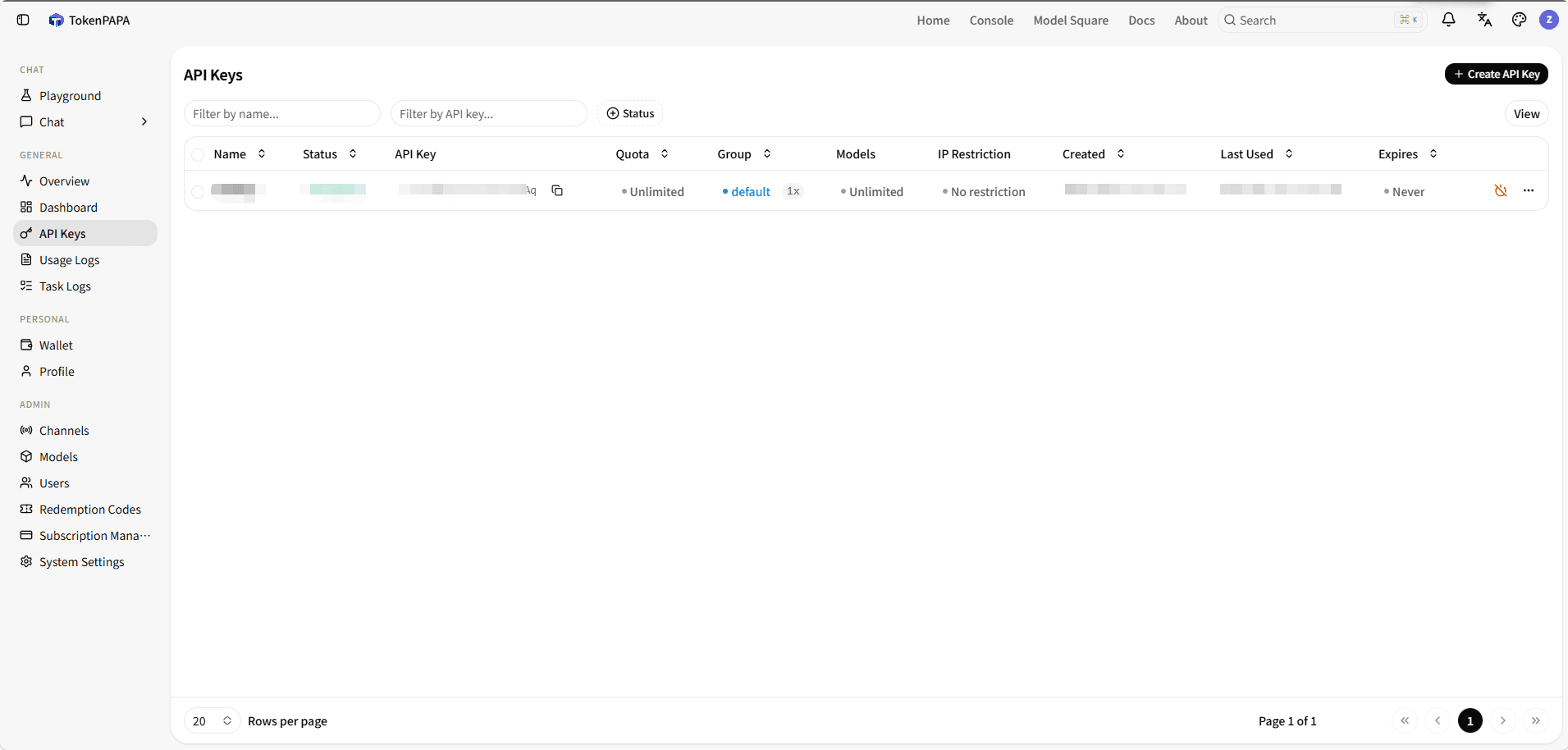
Task: Click the TokenPAPA logo
Action: click(x=89, y=20)
